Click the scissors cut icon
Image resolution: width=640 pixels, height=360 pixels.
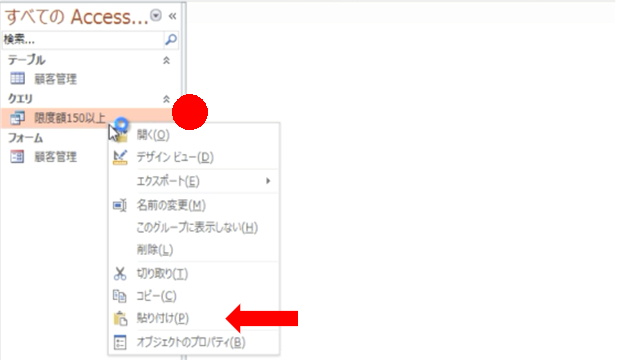point(120,273)
